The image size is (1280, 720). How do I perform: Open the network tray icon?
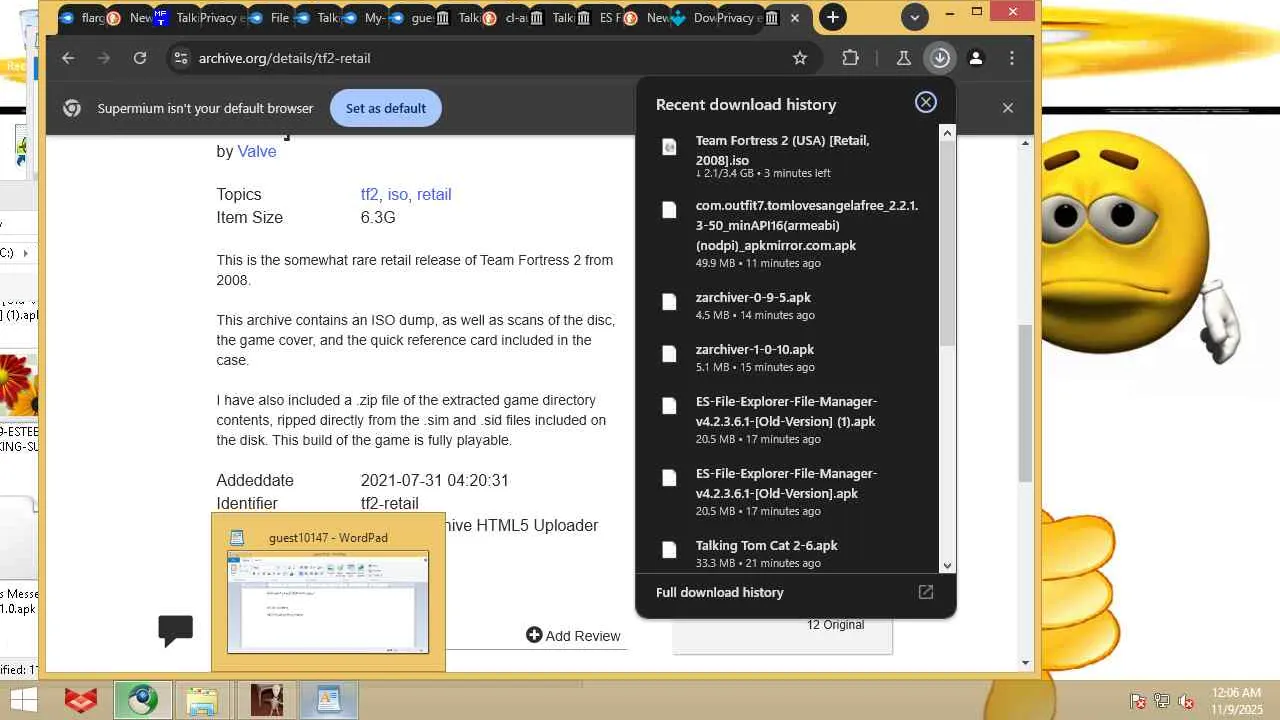[x=1162, y=701]
